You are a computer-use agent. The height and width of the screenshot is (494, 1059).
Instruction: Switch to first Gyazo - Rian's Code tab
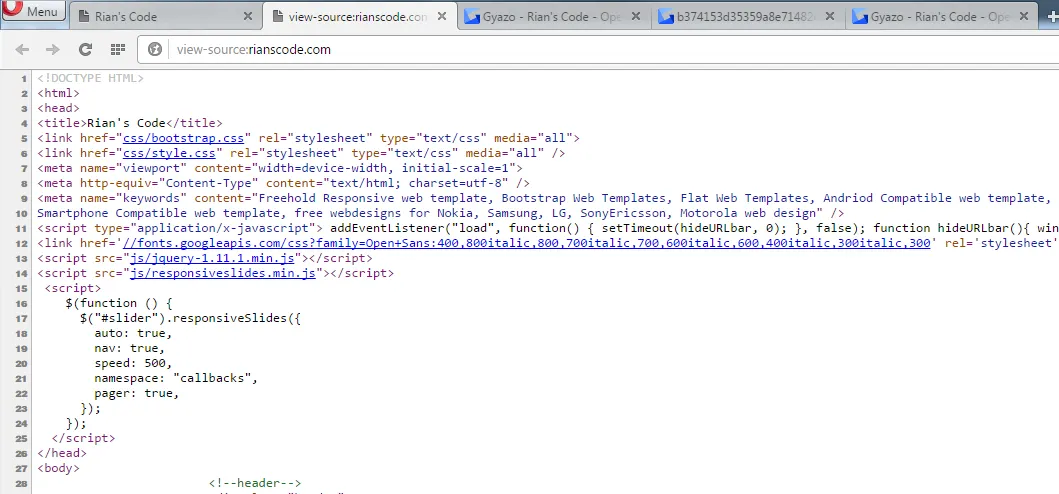(x=552, y=17)
